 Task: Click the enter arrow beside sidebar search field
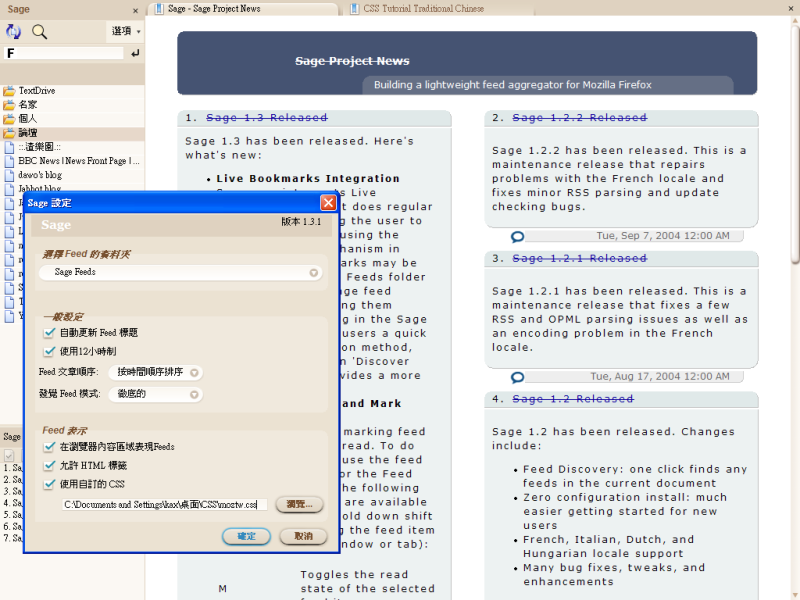pos(133,53)
